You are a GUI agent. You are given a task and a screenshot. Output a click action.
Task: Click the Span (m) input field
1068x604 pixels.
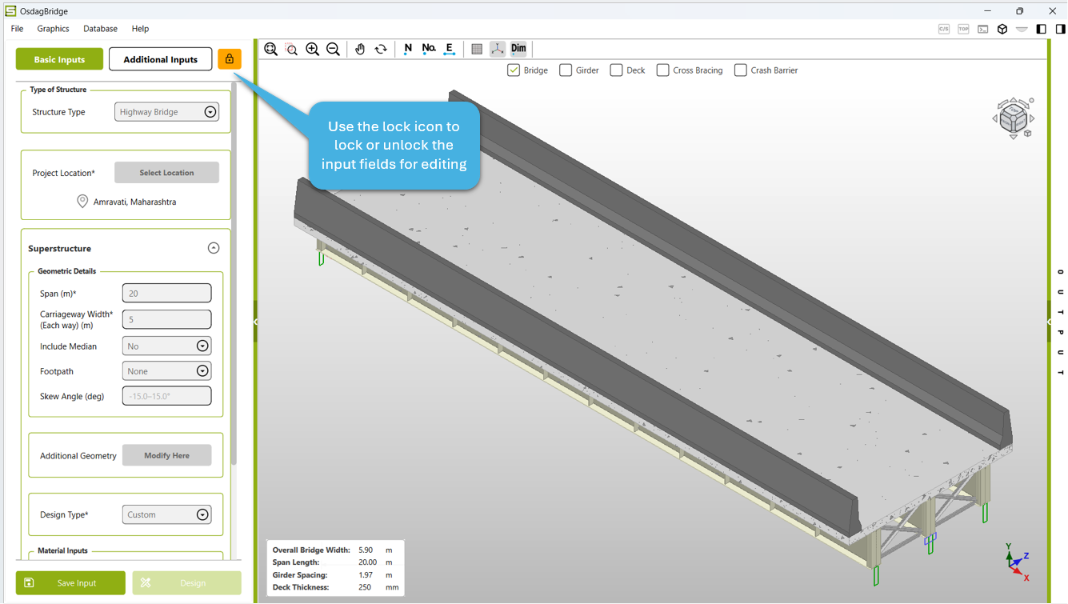tap(166, 293)
